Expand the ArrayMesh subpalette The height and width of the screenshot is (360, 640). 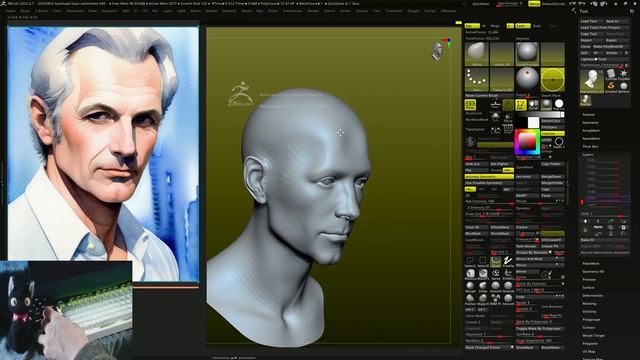[x=591, y=131]
